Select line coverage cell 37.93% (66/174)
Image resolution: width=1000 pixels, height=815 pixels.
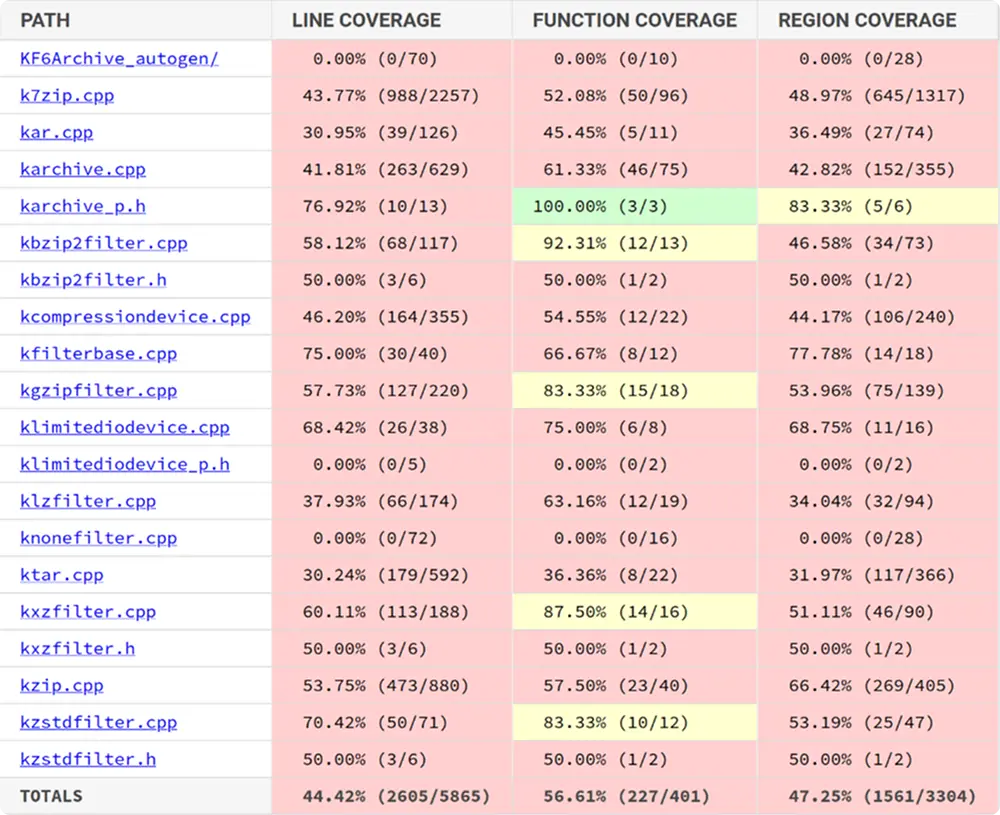click(x=391, y=501)
